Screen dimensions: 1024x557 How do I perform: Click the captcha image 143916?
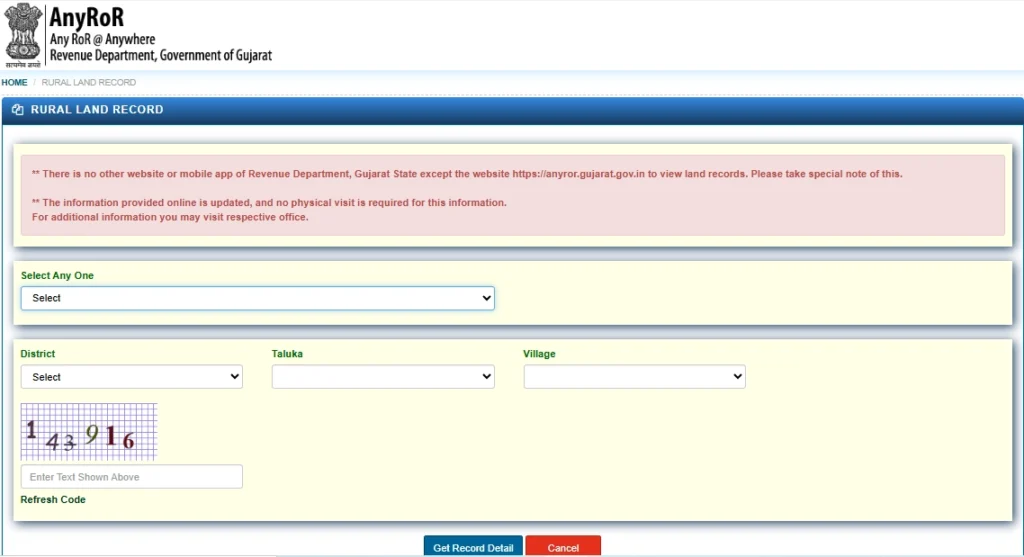89,432
